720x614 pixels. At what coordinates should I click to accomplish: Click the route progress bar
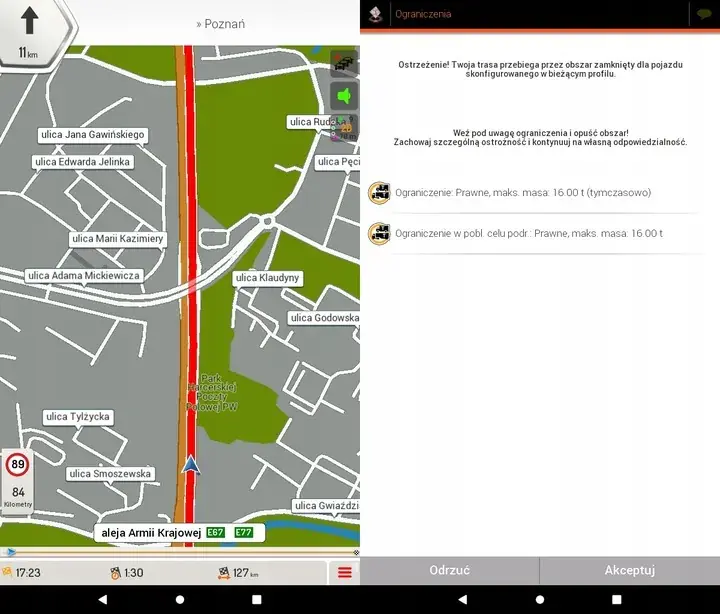(x=180, y=552)
